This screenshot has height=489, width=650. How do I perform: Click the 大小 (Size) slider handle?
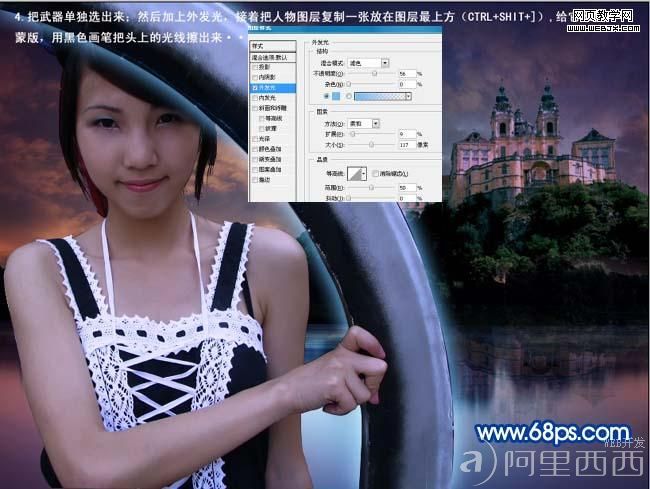pyautogui.click(x=371, y=145)
